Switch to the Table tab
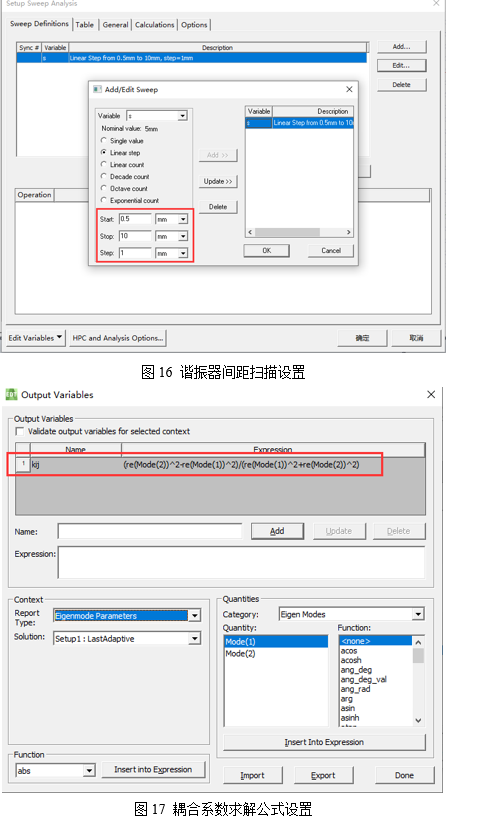This screenshot has height=820, width=503. [x=84, y=25]
